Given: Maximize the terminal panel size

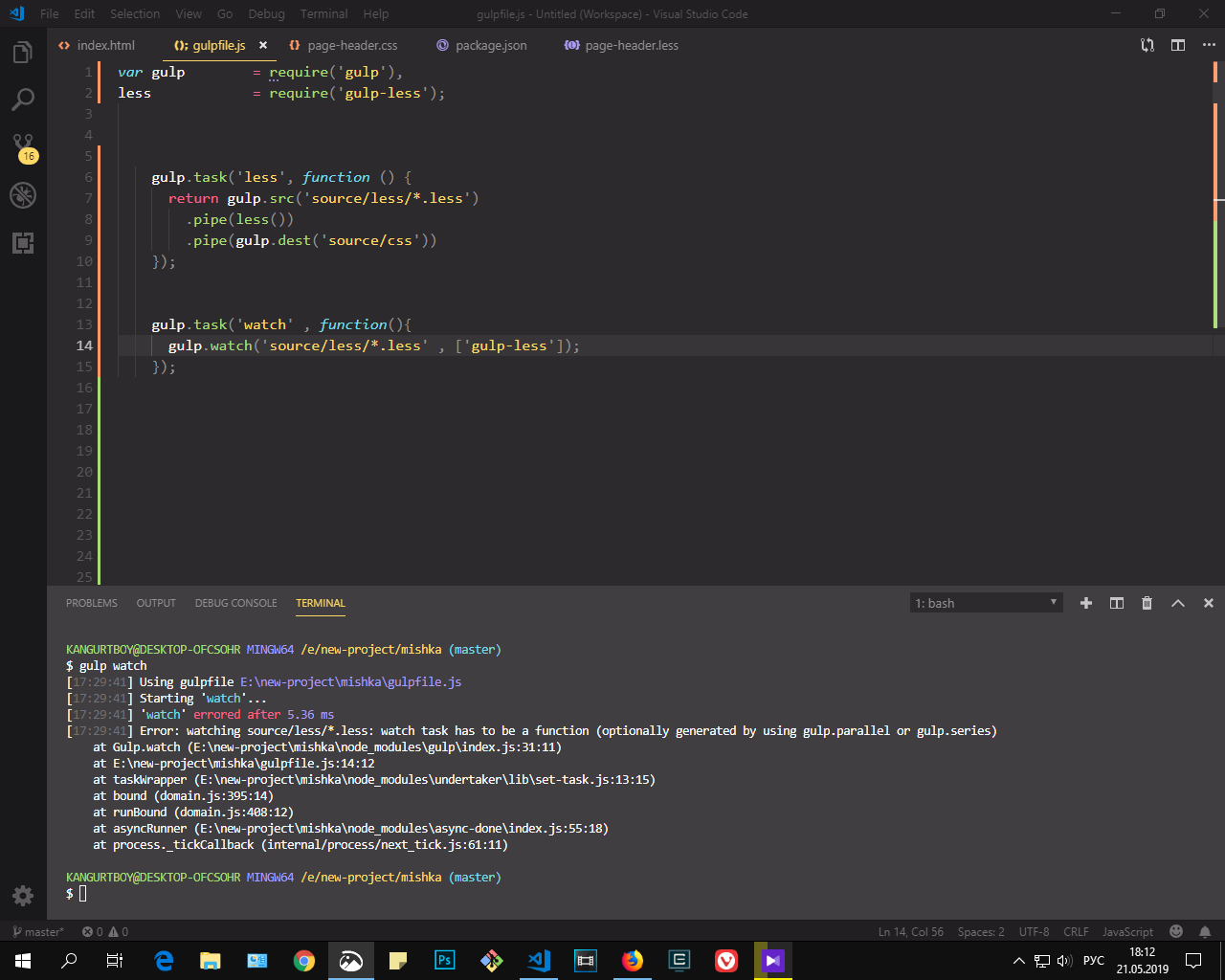Looking at the screenshot, I should coord(1178,603).
